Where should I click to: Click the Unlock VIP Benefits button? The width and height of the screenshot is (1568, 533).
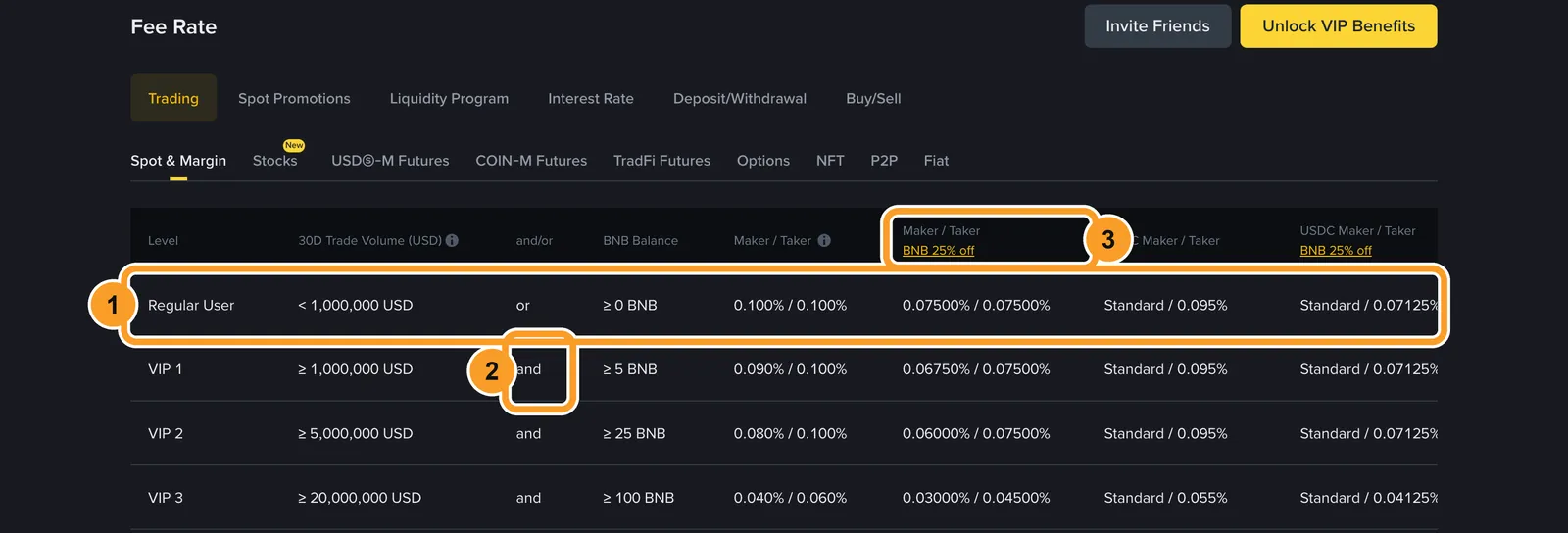tap(1339, 26)
